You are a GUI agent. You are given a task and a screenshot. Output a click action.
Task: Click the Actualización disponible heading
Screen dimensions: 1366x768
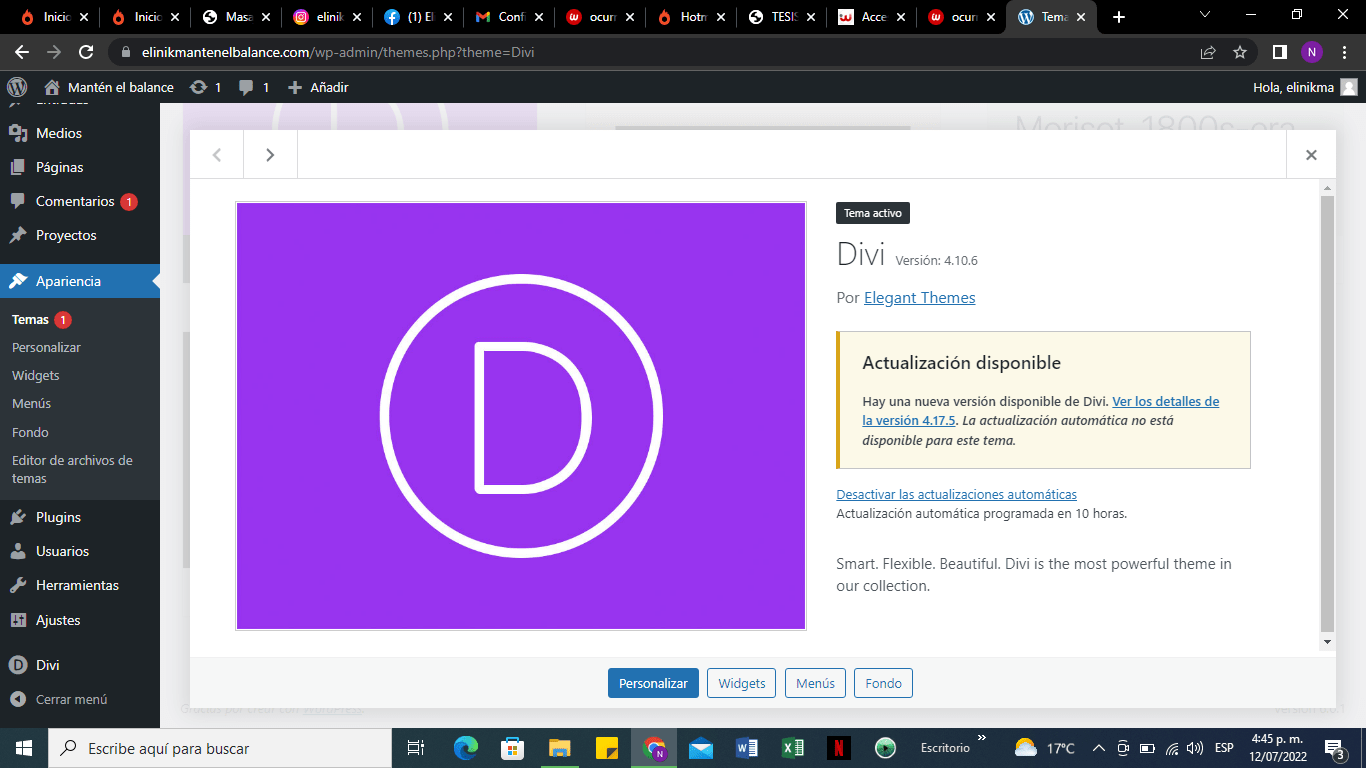pyautogui.click(x=961, y=363)
